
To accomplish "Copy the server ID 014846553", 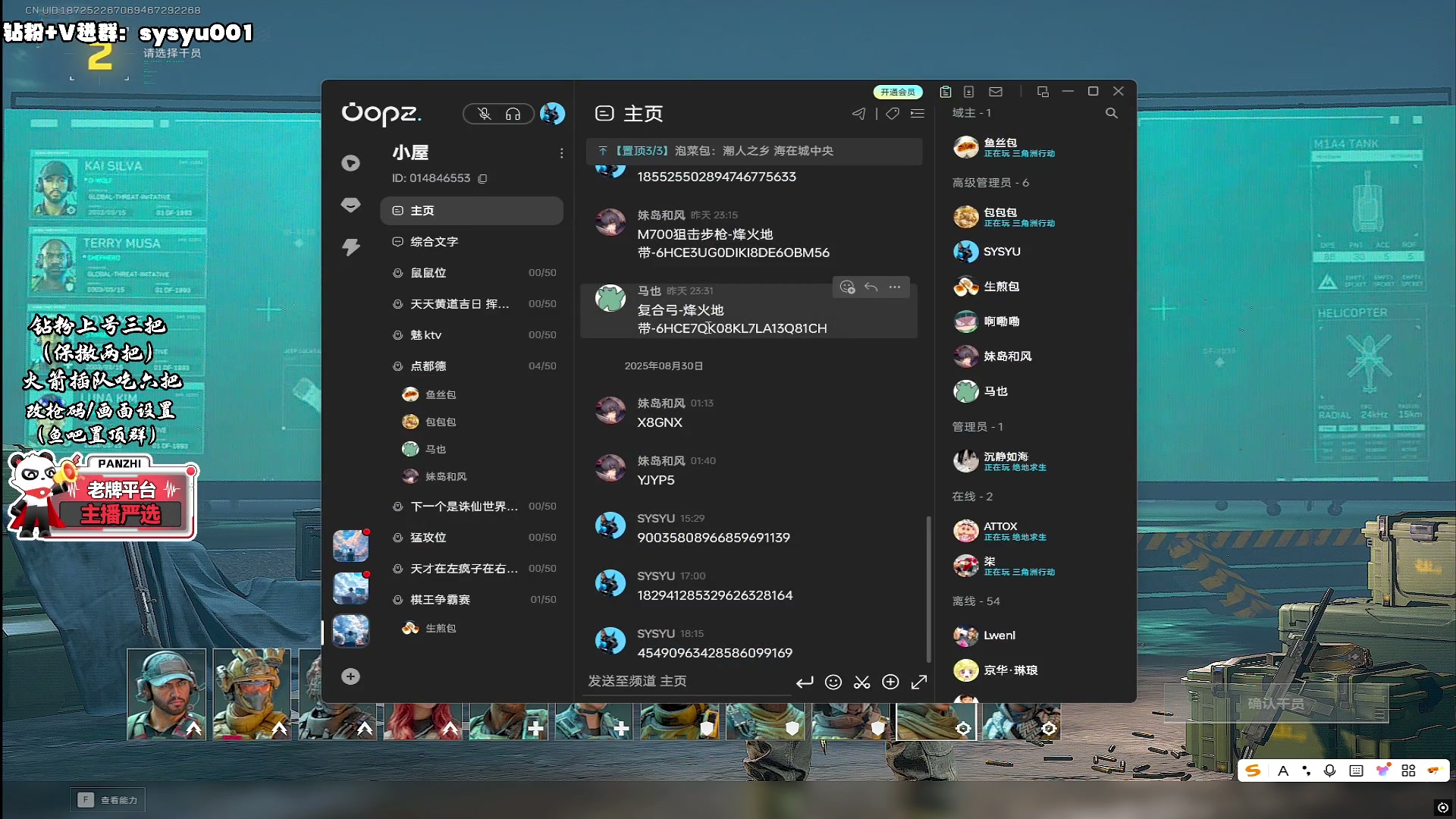I will 482,178.
